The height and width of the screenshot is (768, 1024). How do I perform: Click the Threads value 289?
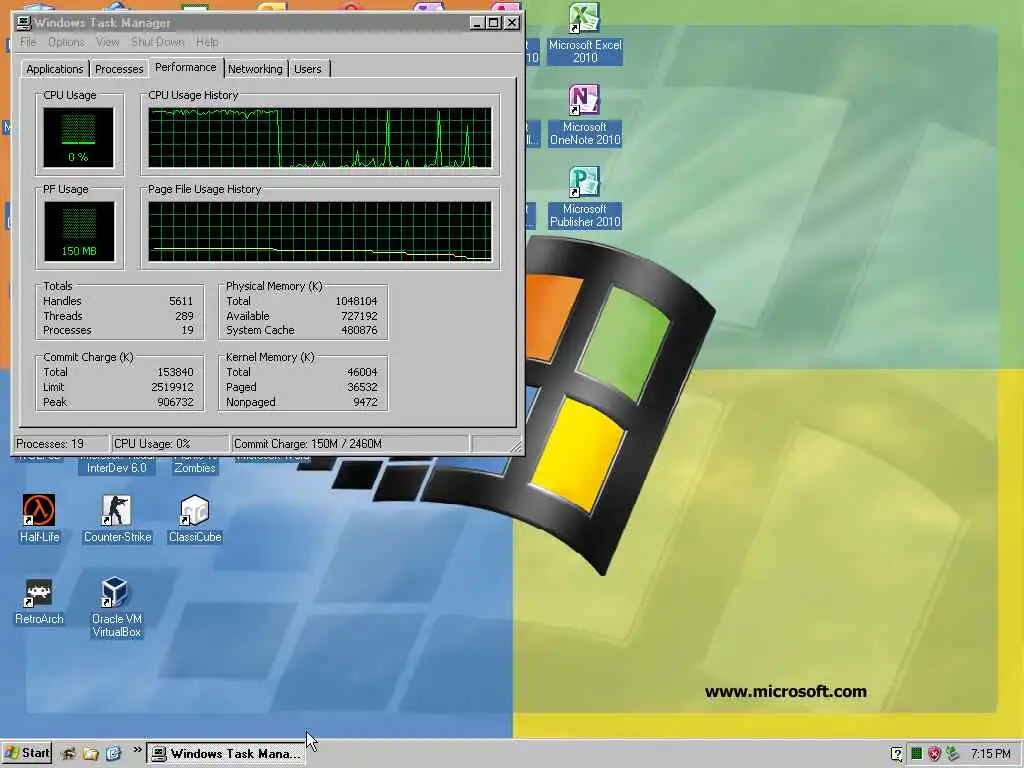(184, 316)
